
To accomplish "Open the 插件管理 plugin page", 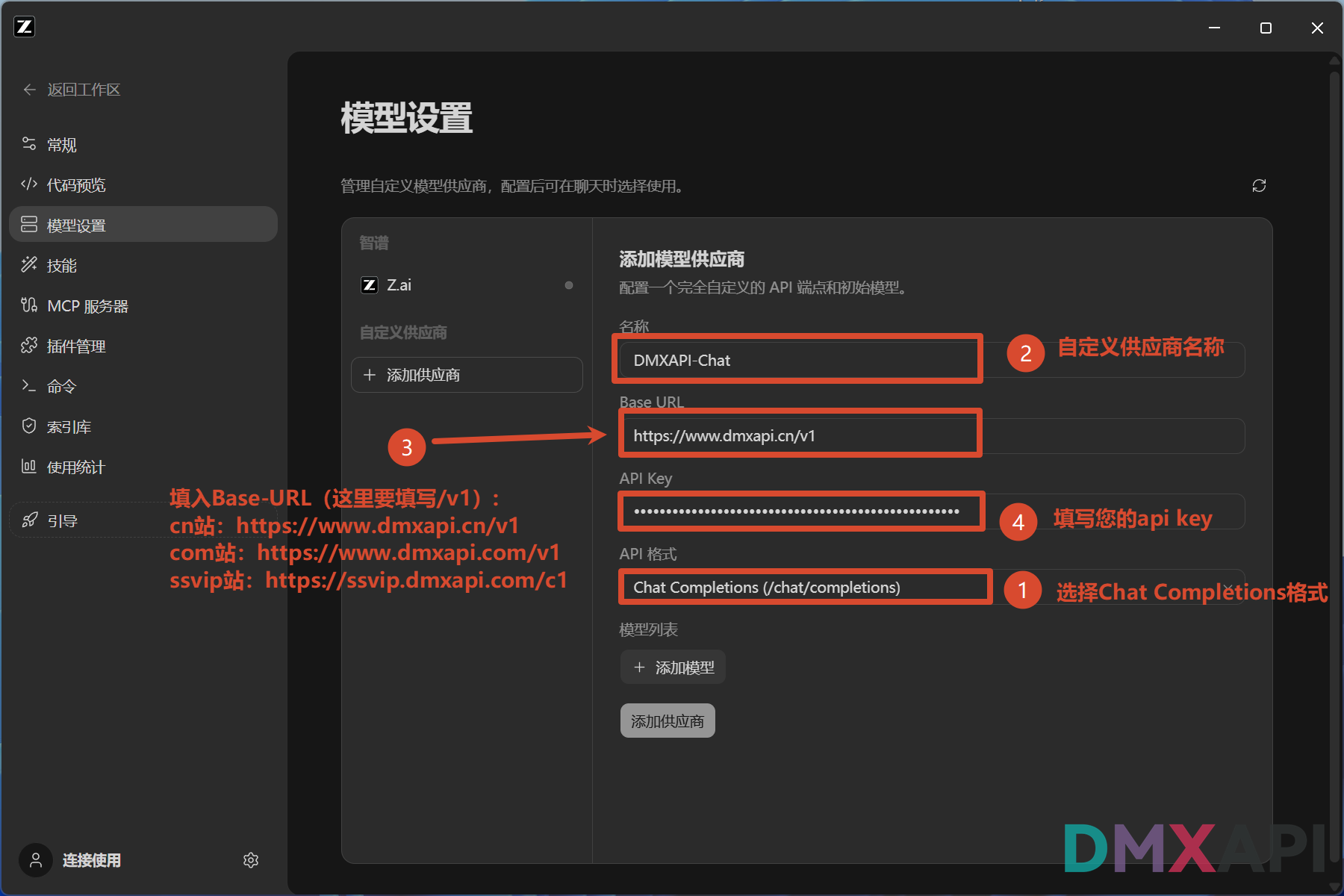I will pyautogui.click(x=143, y=346).
